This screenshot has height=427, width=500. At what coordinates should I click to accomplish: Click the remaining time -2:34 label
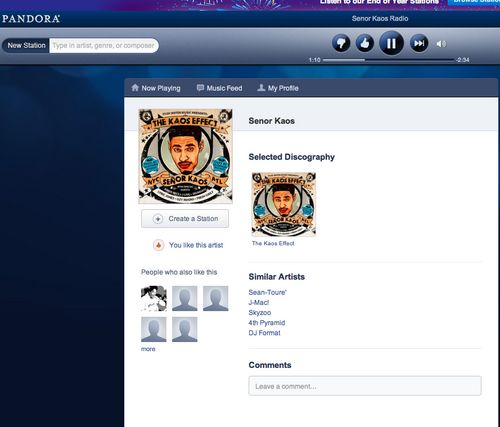pos(463,60)
